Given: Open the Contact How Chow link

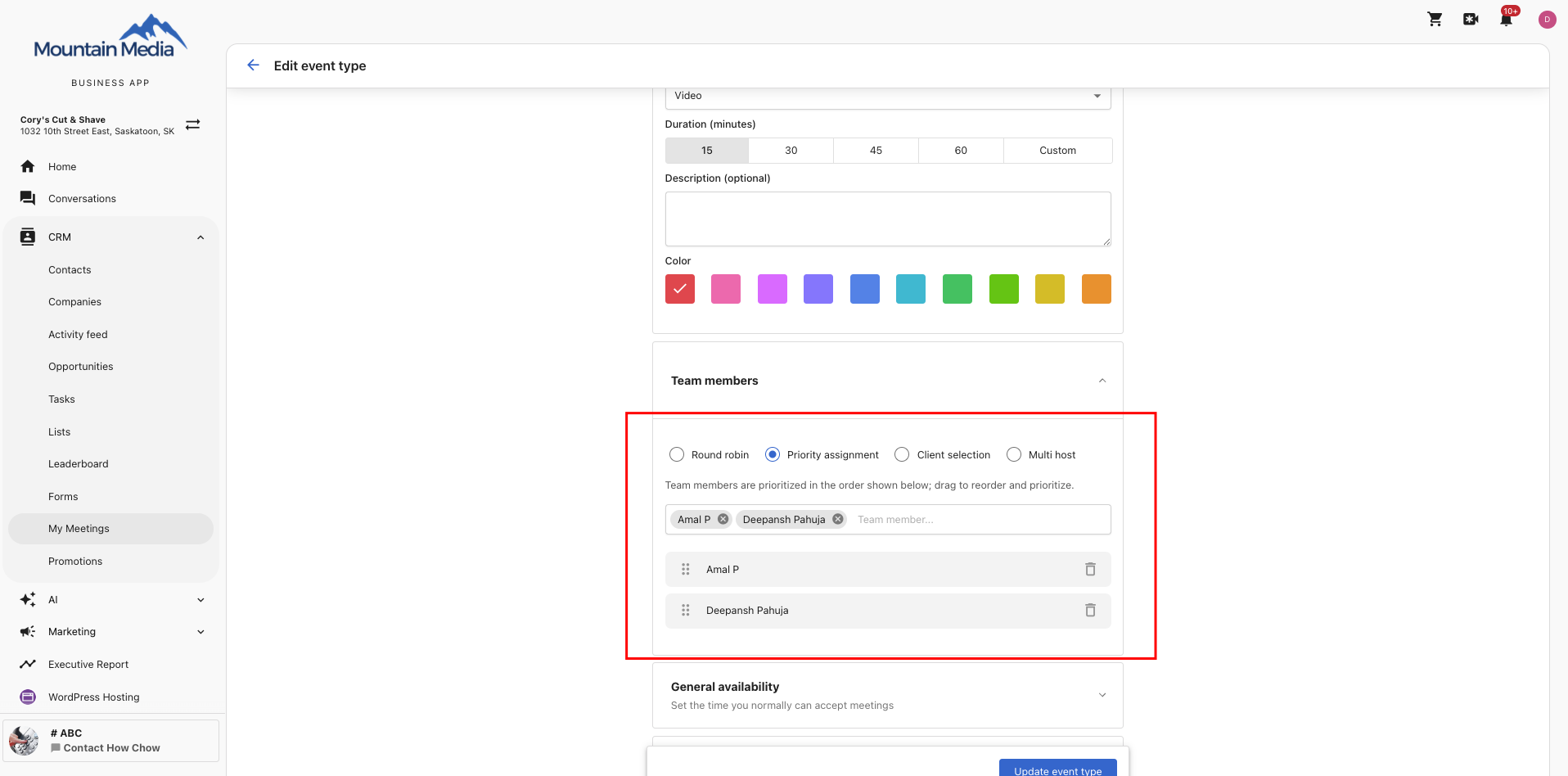Looking at the screenshot, I should [111, 747].
